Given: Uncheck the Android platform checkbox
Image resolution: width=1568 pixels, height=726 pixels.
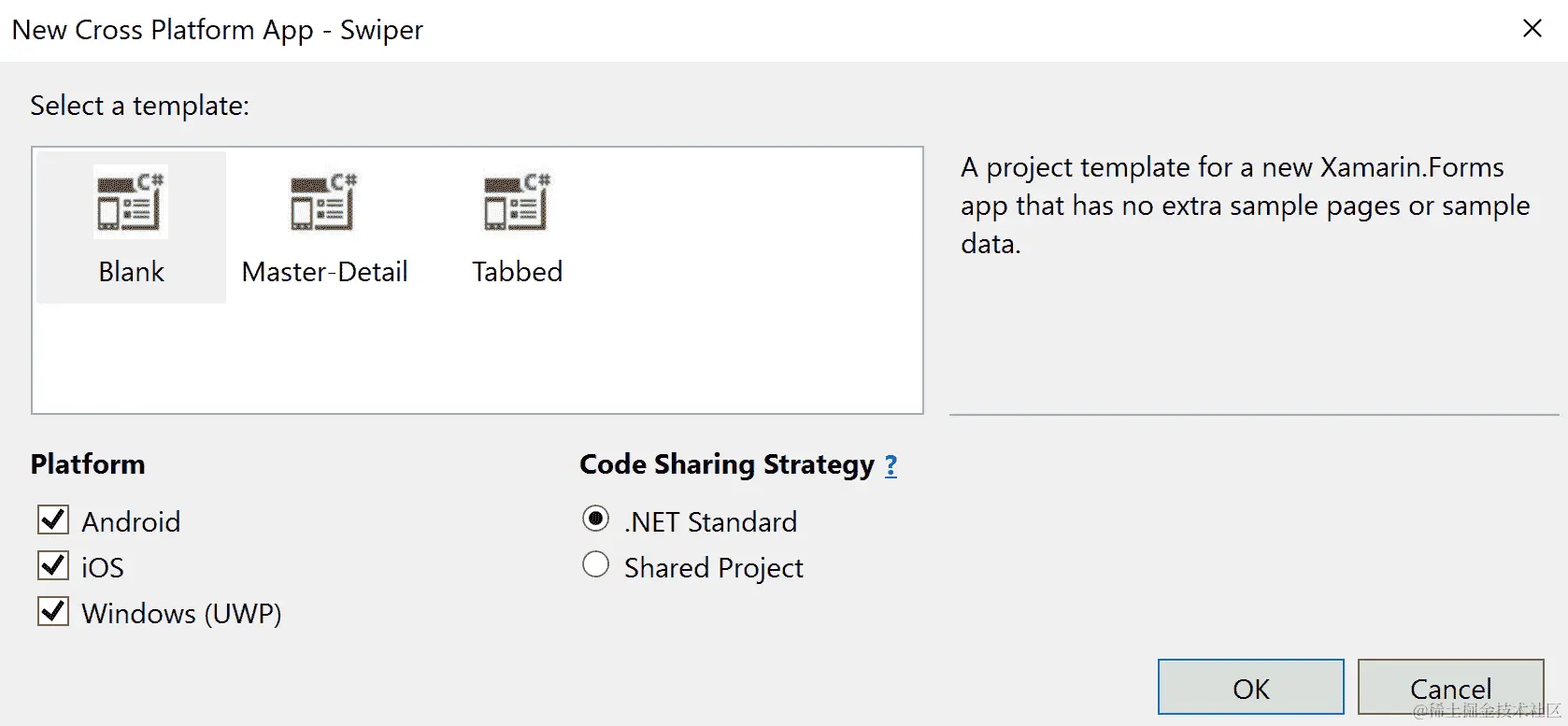Looking at the screenshot, I should [x=53, y=520].
